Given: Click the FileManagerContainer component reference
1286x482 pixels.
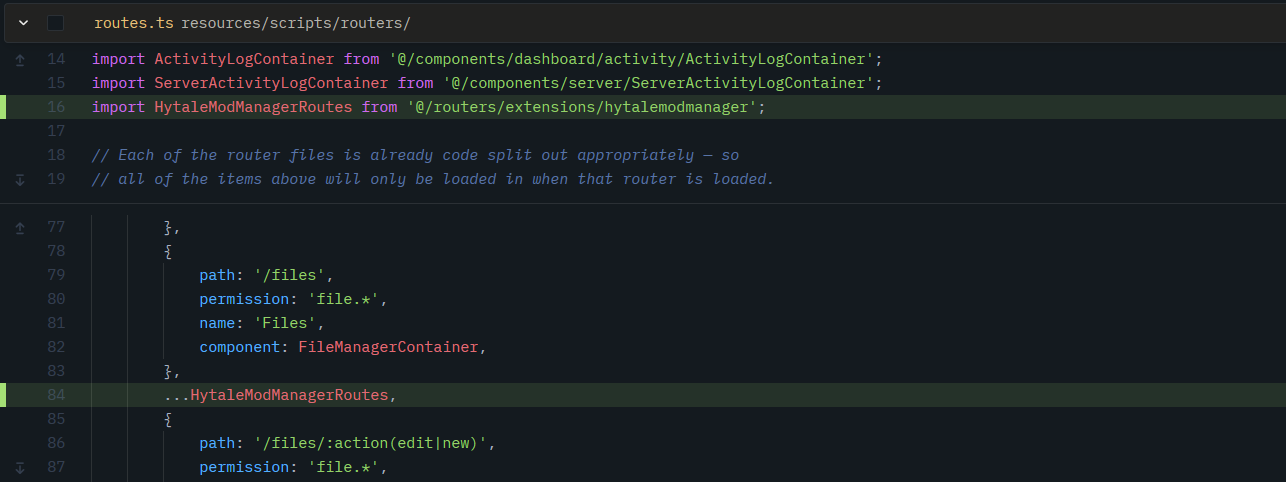Looking at the screenshot, I should tap(389, 347).
